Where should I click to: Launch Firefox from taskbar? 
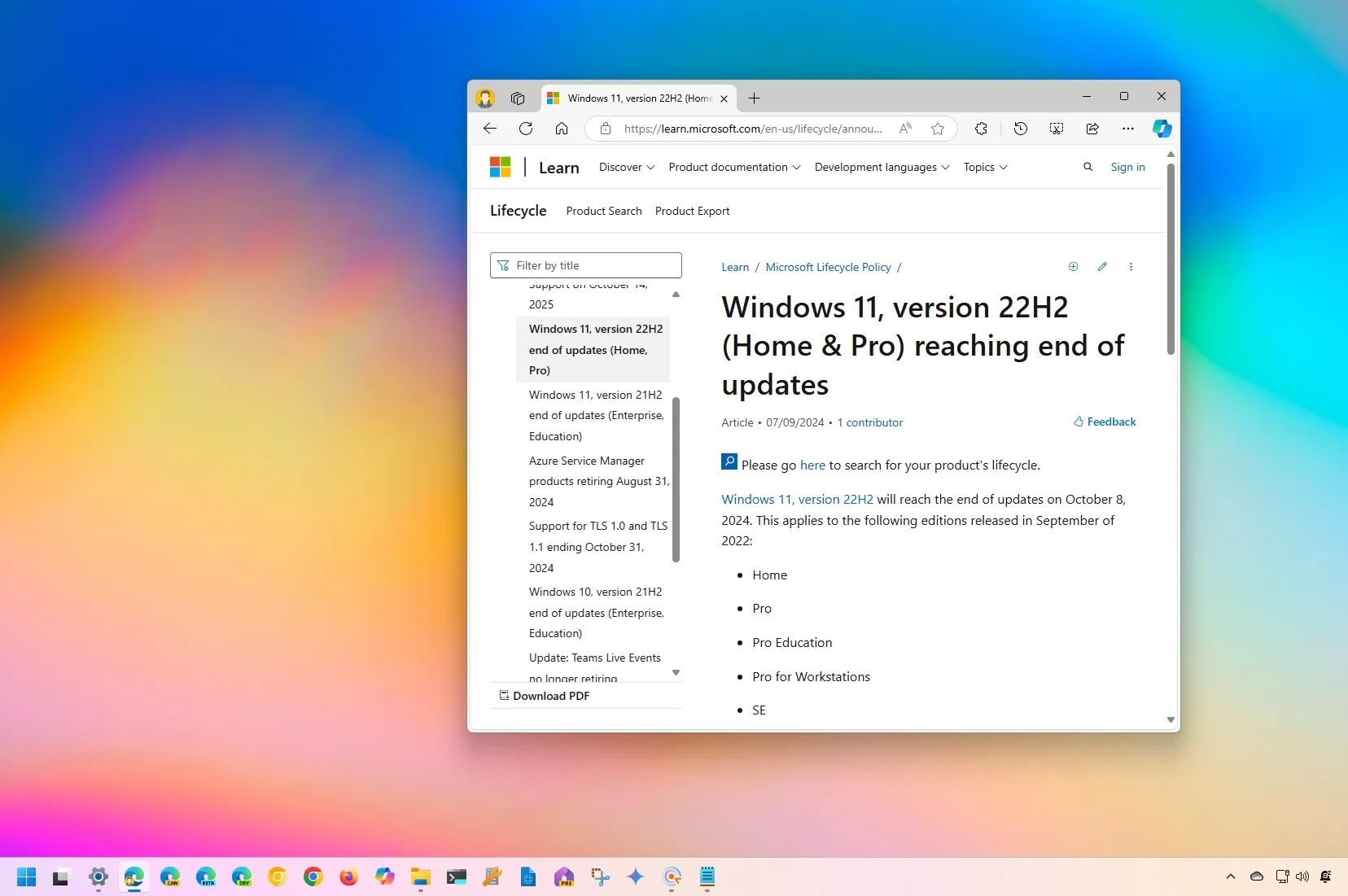pos(348,876)
